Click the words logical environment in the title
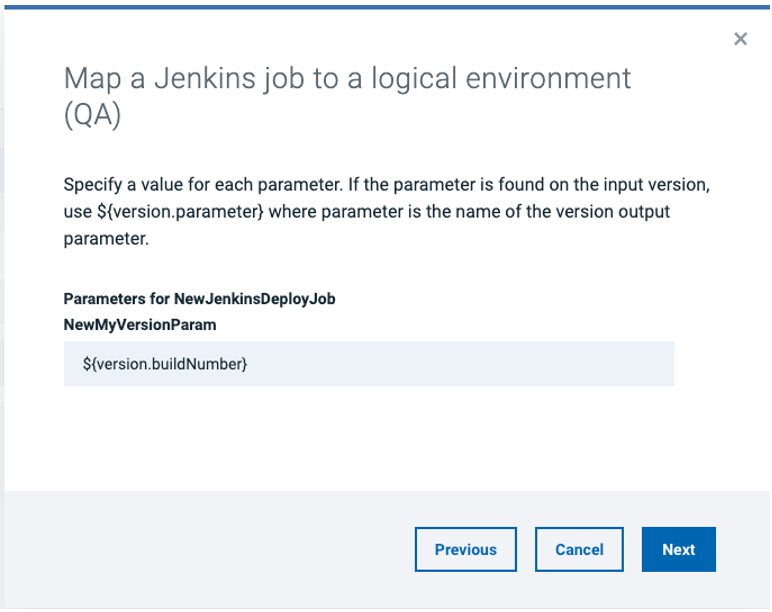 (x=499, y=78)
